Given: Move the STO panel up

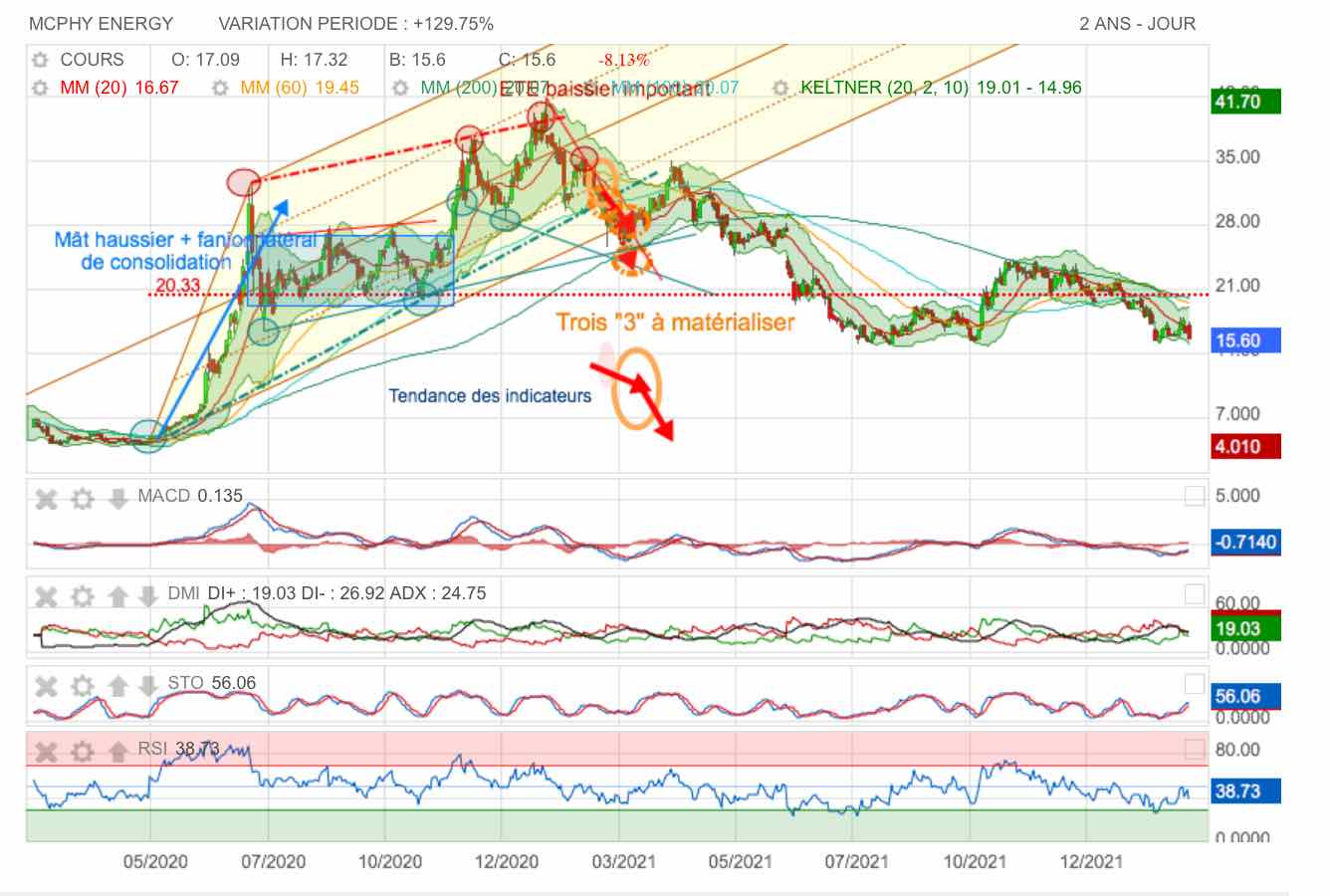Looking at the screenshot, I should click(118, 686).
